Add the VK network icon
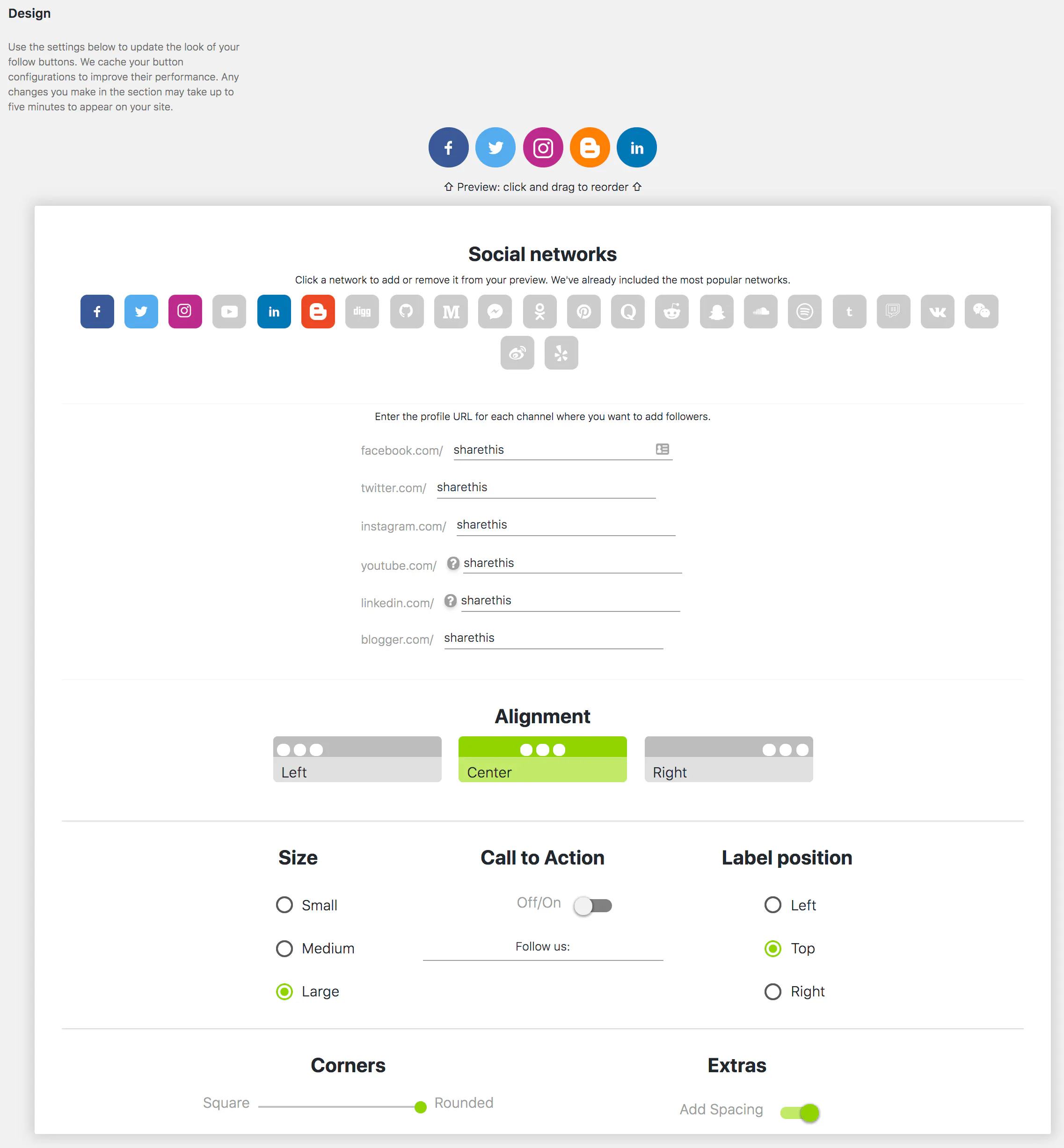The image size is (1064, 1148). [x=937, y=312]
